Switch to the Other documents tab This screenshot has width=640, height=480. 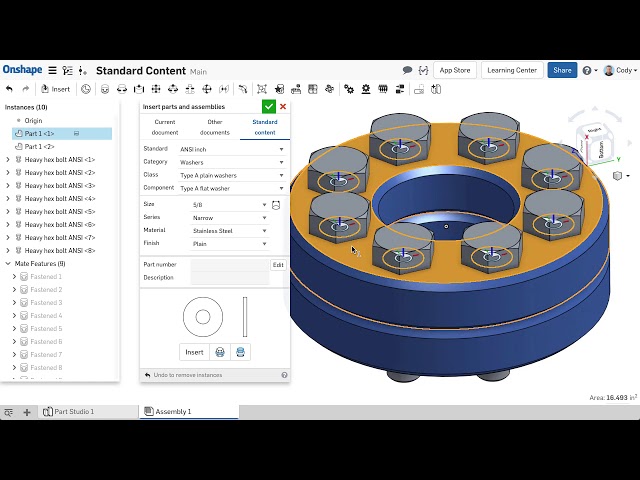215,127
